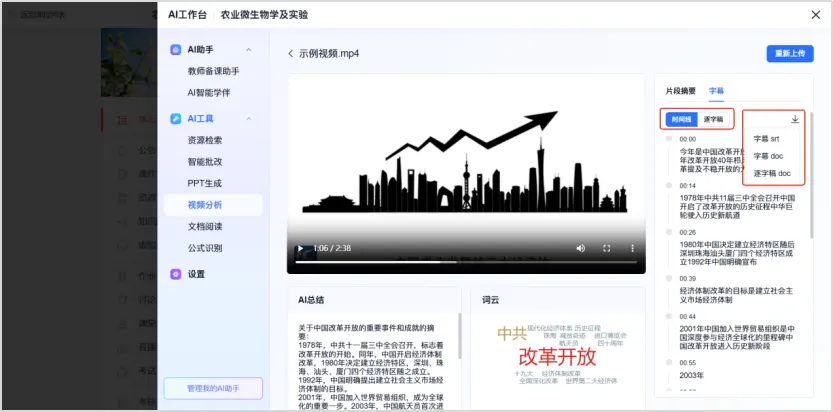Open the 片段摘要 tab

pyautogui.click(x=681, y=91)
